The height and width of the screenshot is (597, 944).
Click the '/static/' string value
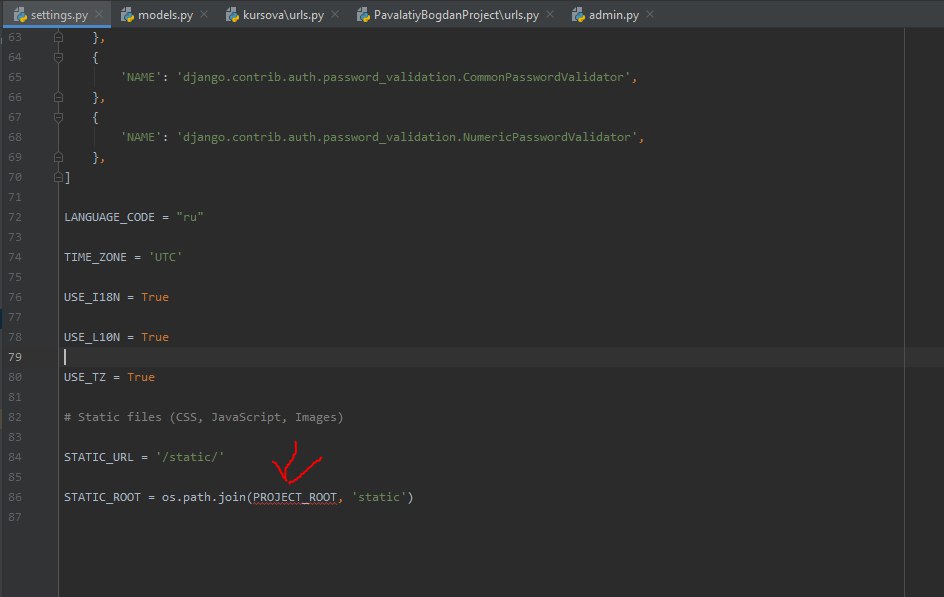[190, 457]
